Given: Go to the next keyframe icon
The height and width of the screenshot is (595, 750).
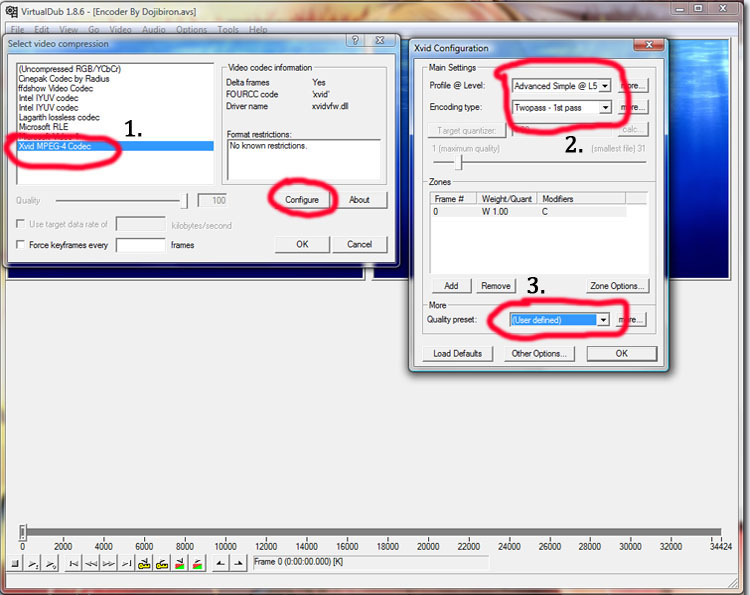Looking at the screenshot, I should [x=162, y=563].
